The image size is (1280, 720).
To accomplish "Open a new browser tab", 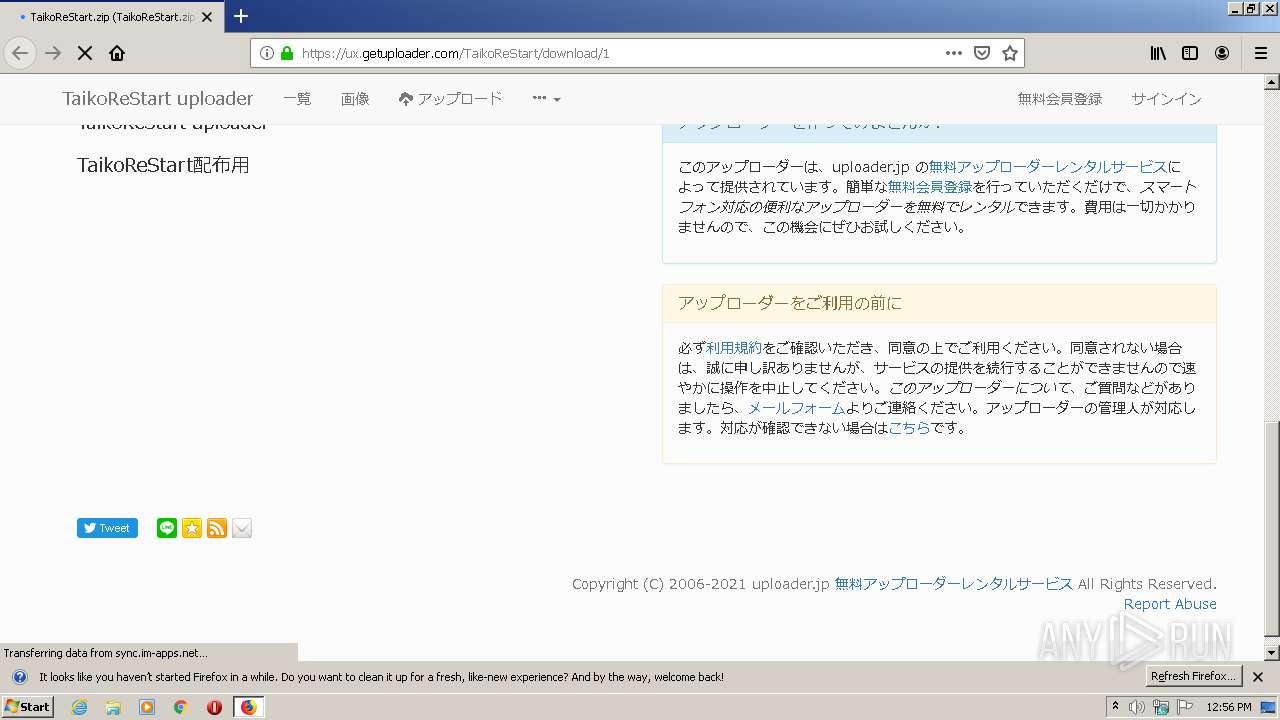I will [241, 16].
